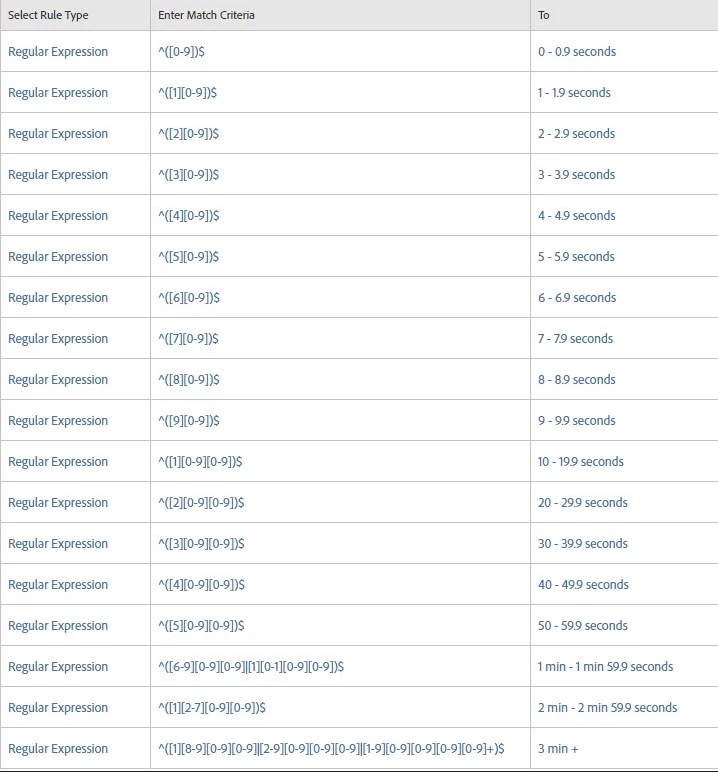This screenshot has width=718, height=772.
Task: Open Regular Expression in the 5 - 5.9 seconds row
Action: tap(58, 257)
